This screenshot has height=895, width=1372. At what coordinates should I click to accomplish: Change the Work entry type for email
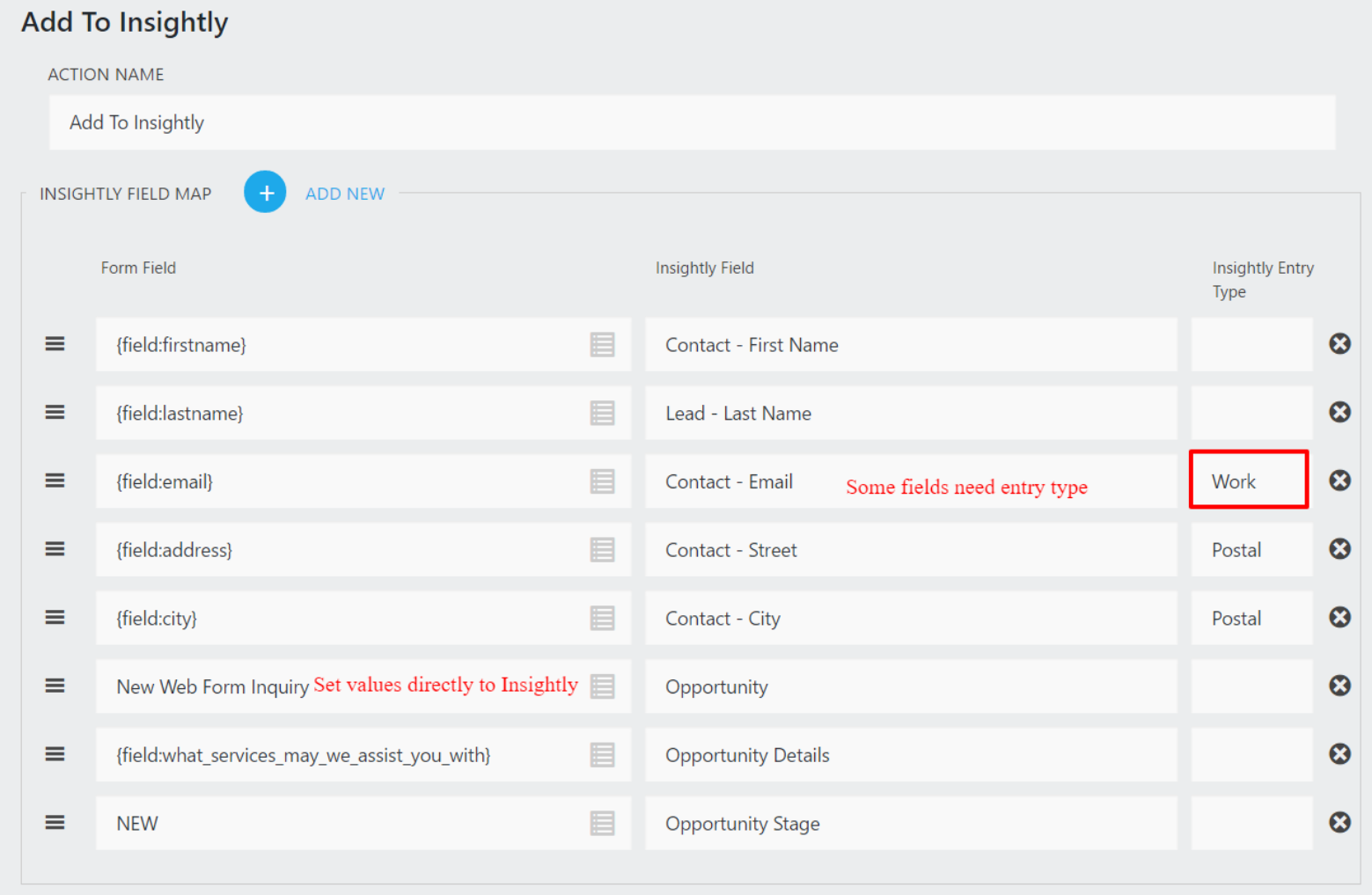coord(1249,481)
